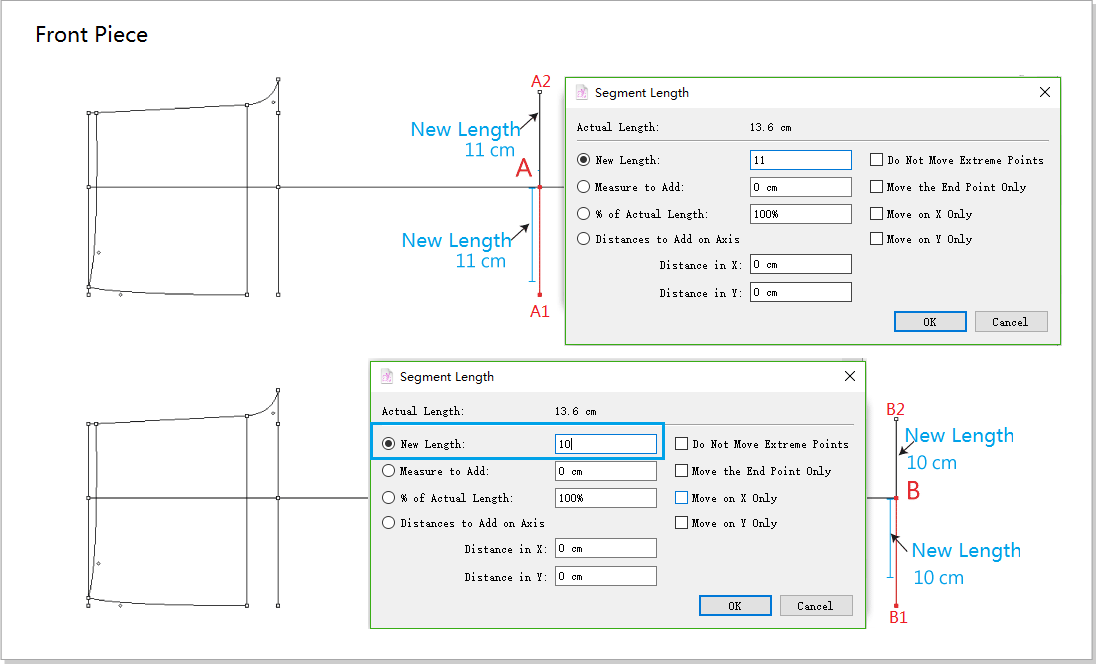Click the Segment Length title icon in upper dialog
Viewport: 1098px width, 664px height.
pyautogui.click(x=582, y=93)
